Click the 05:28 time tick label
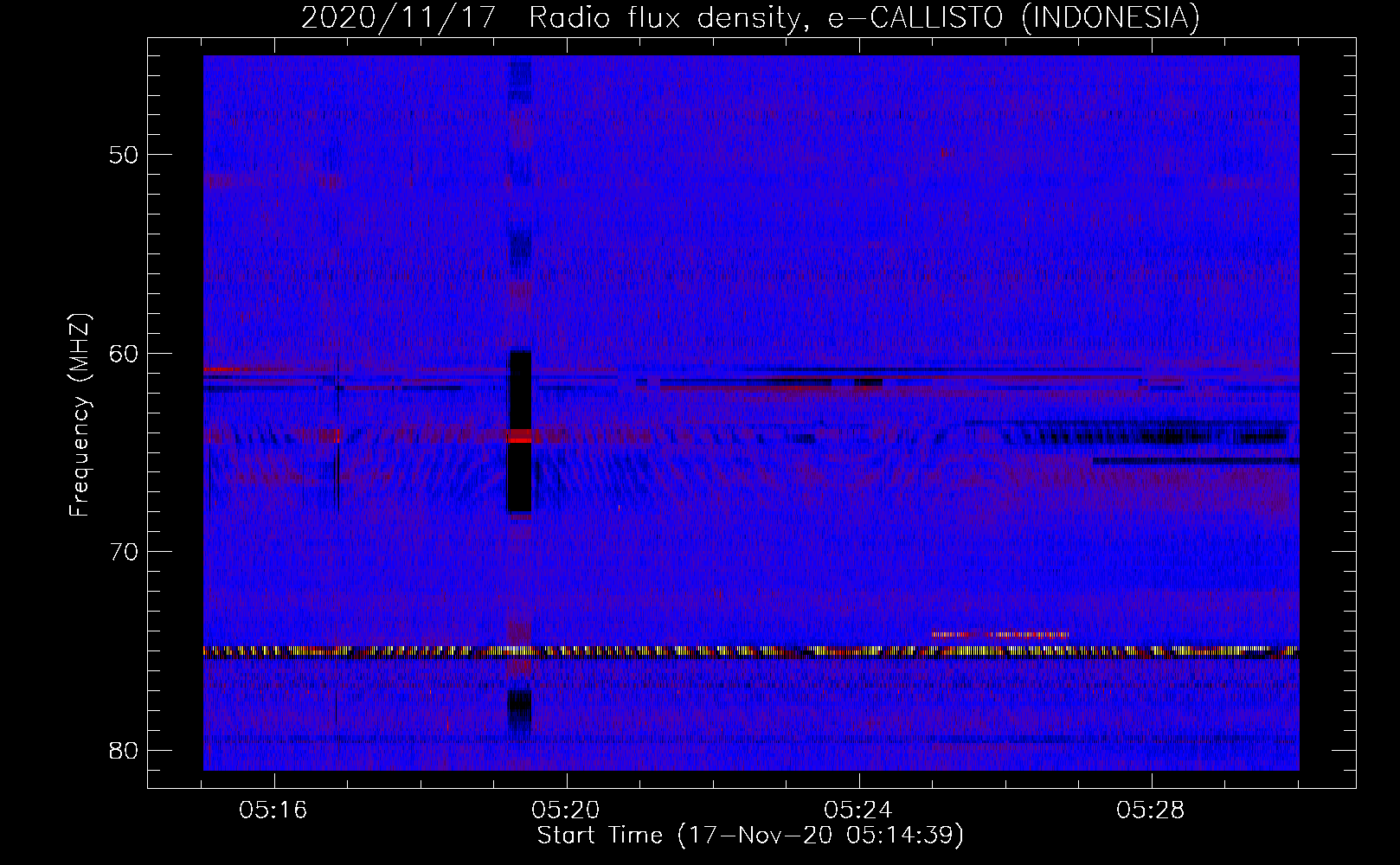This screenshot has height=865, width=1400. click(1151, 811)
